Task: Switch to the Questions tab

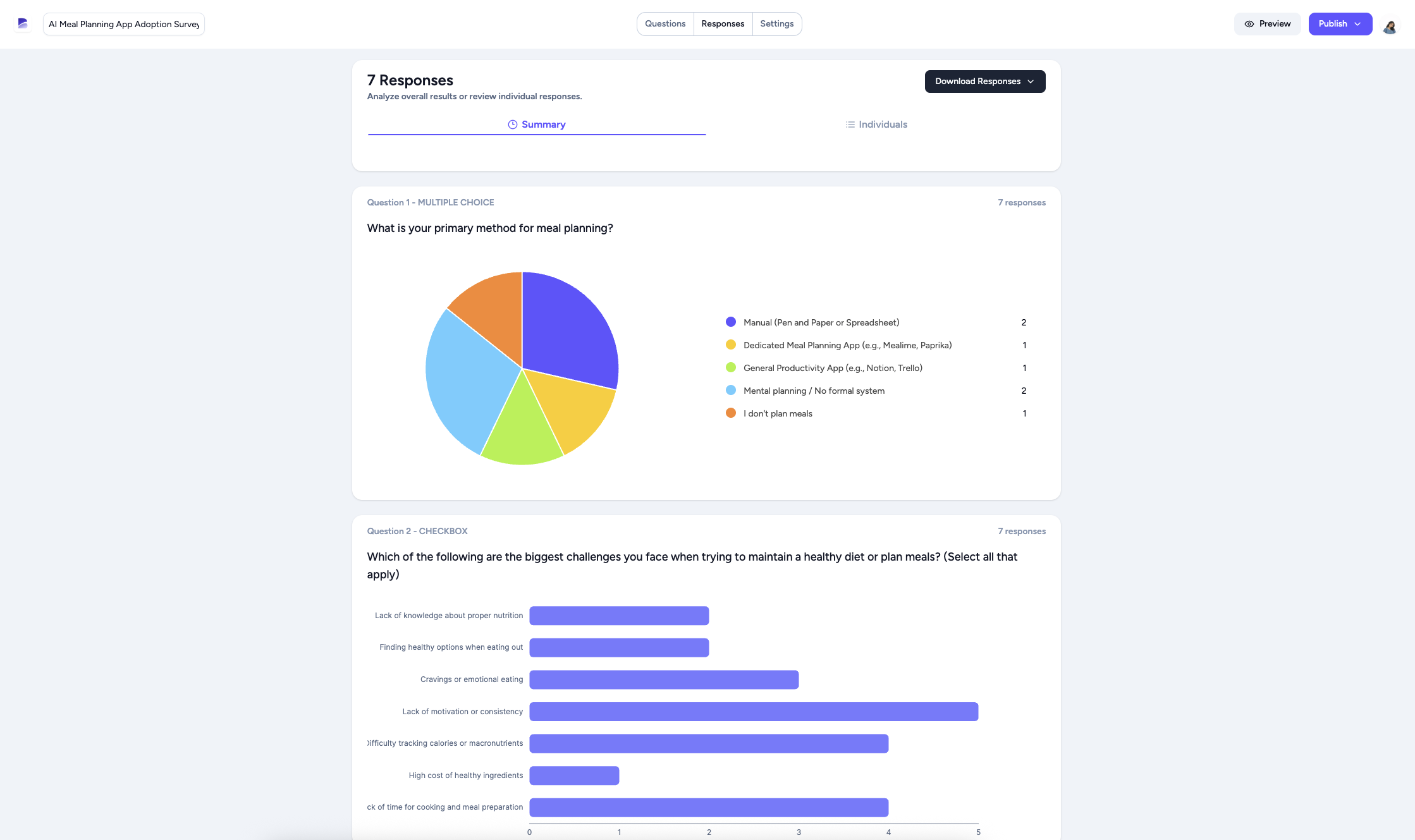Action: pos(665,24)
